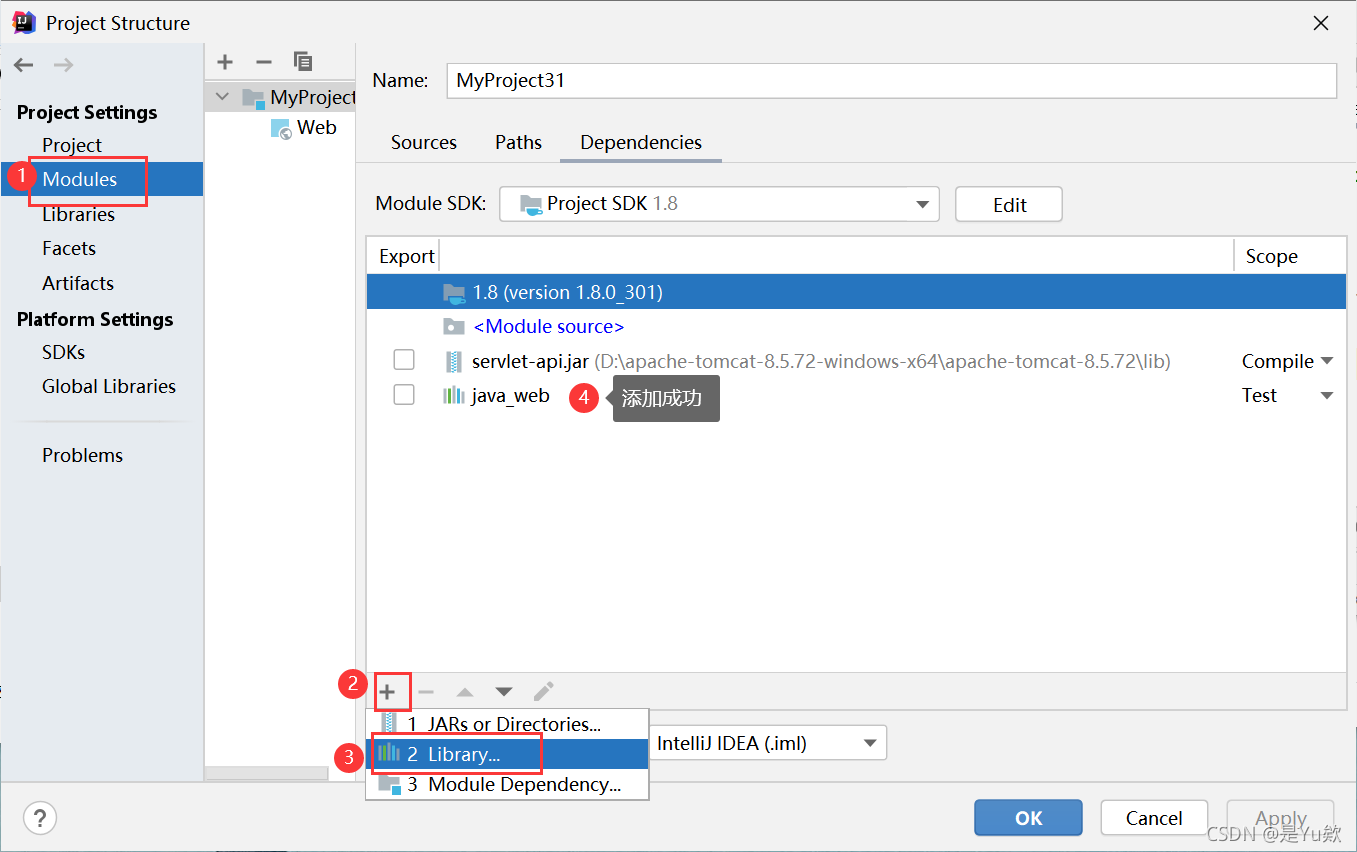Select Artifacts in Project Settings

coord(78,283)
